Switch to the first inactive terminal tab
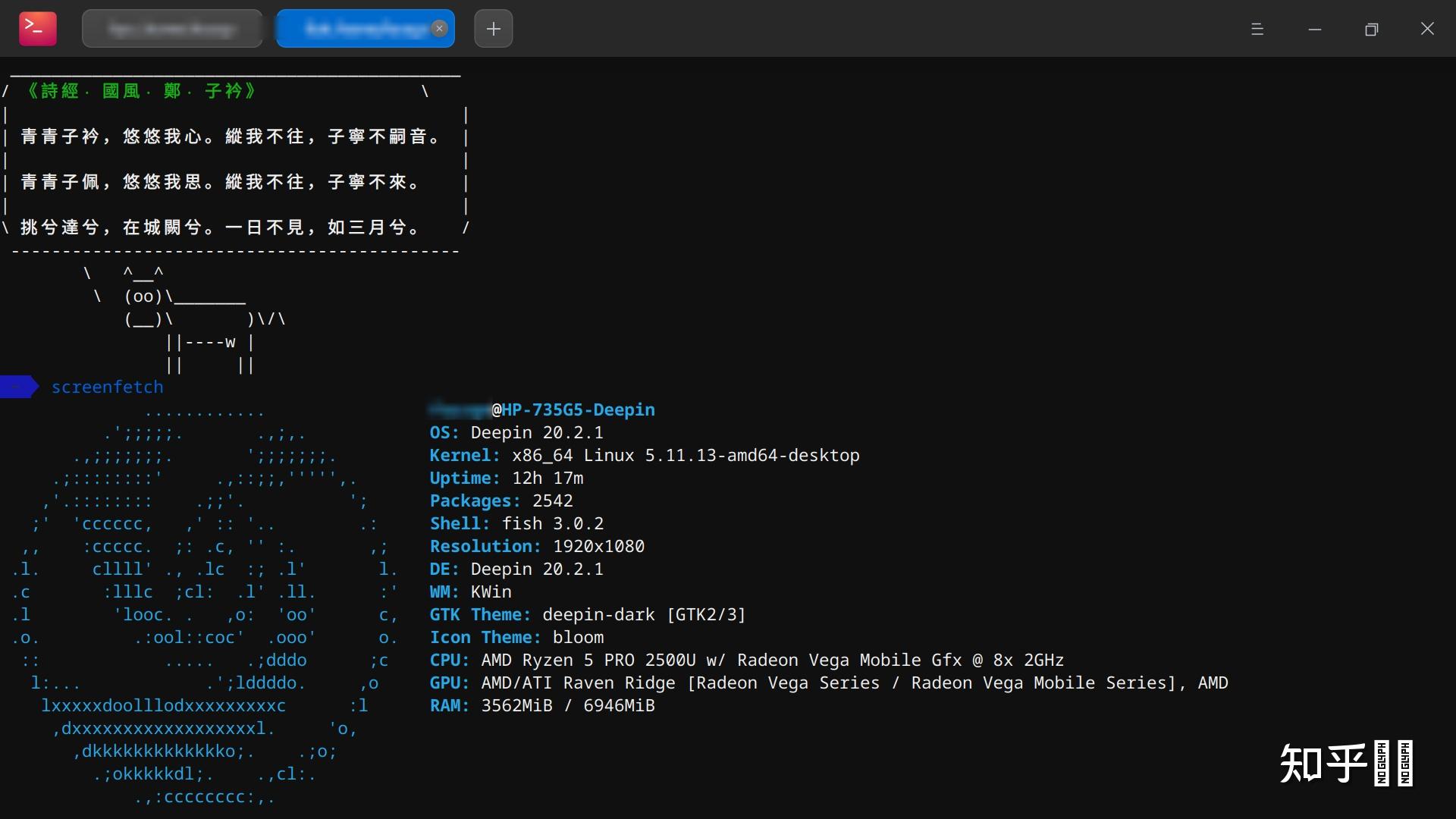 172,29
